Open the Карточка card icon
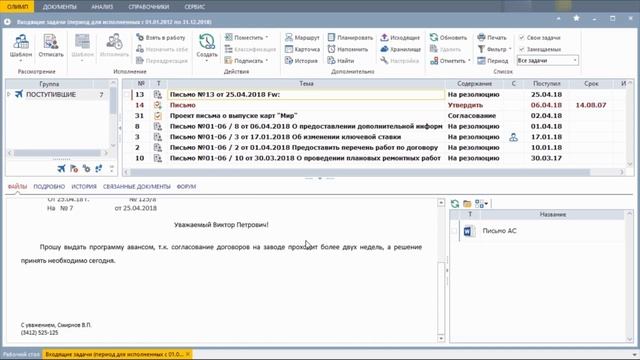640x360 pixels. tap(289, 49)
